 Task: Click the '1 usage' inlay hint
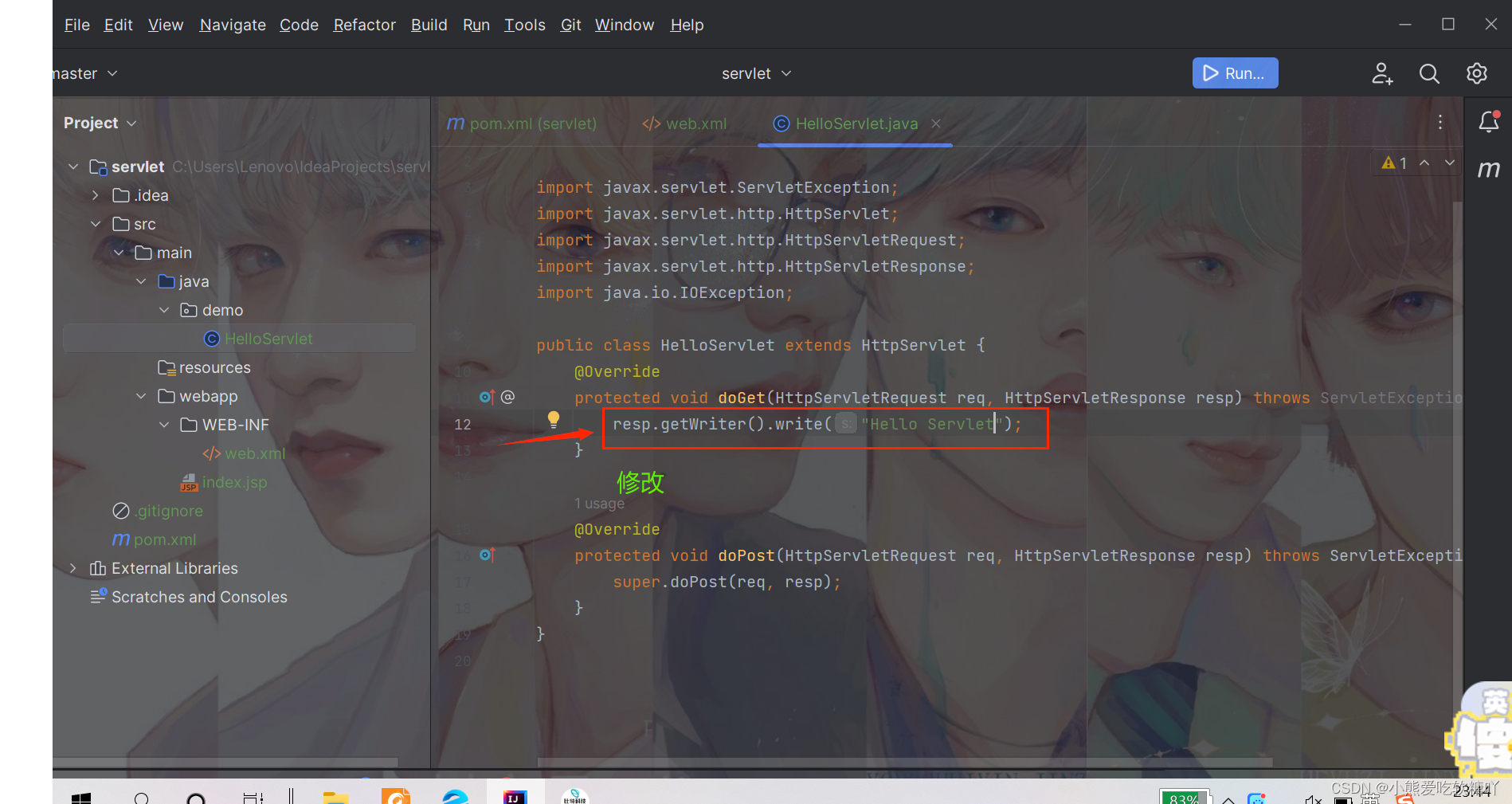click(x=599, y=504)
